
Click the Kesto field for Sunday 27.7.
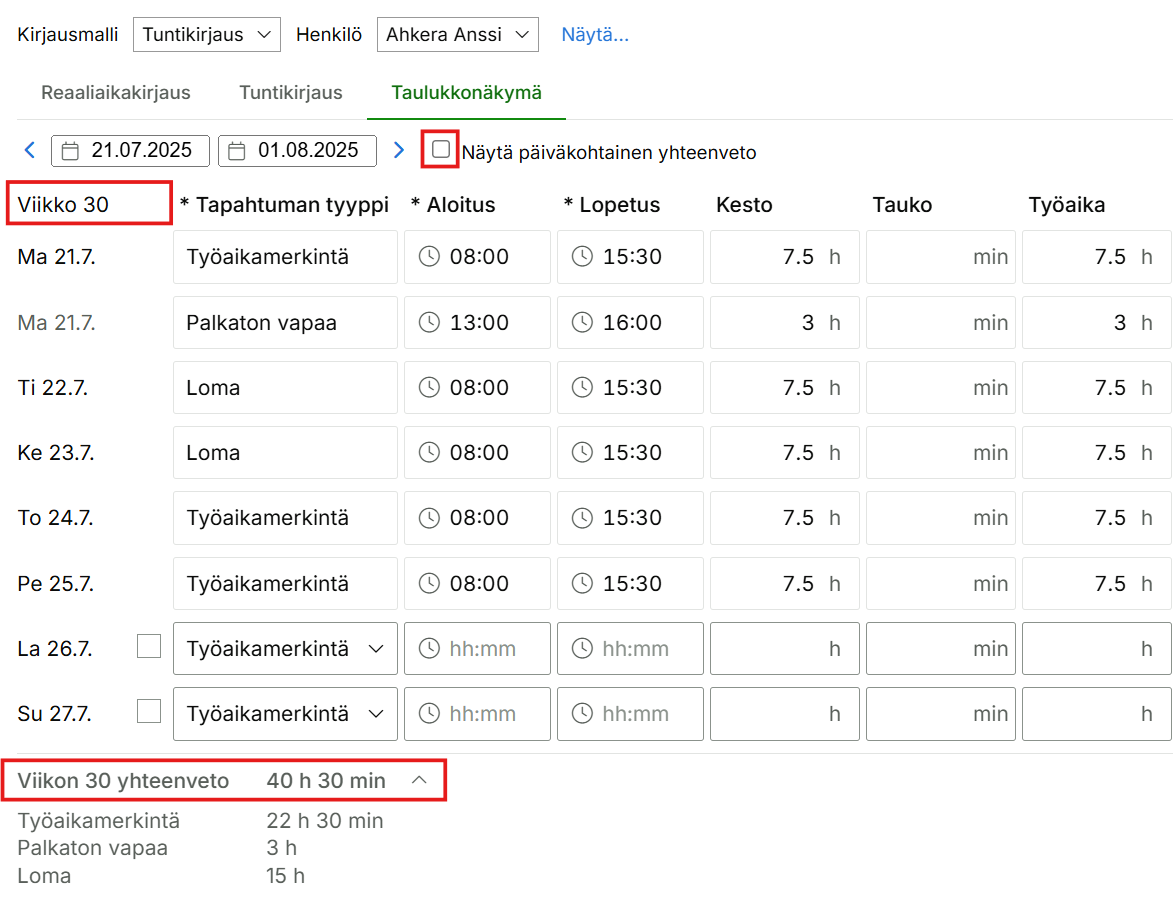coord(784,714)
